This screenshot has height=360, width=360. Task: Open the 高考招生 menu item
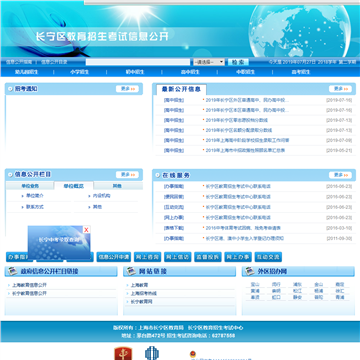(301, 72)
